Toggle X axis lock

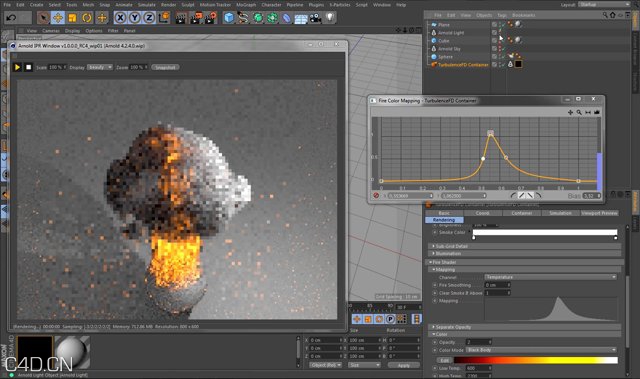click(120, 18)
